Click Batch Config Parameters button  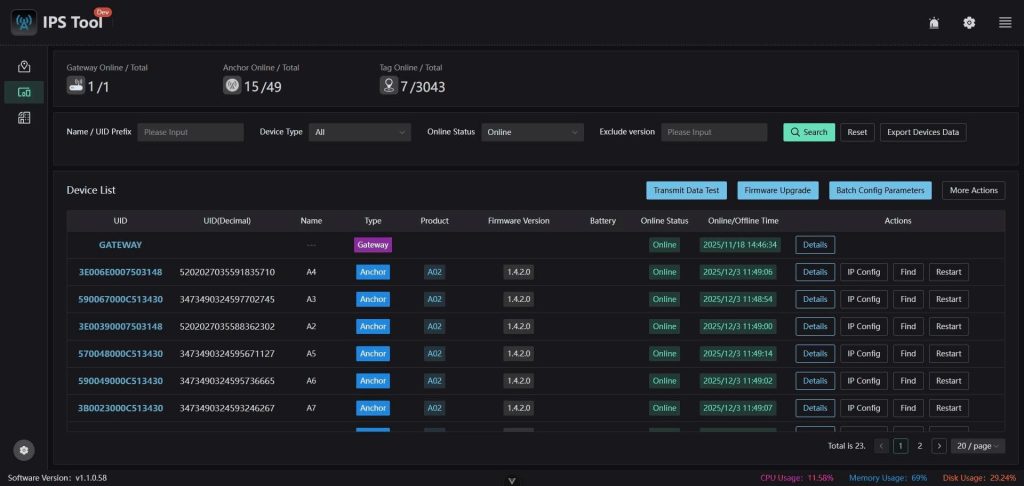pos(880,190)
